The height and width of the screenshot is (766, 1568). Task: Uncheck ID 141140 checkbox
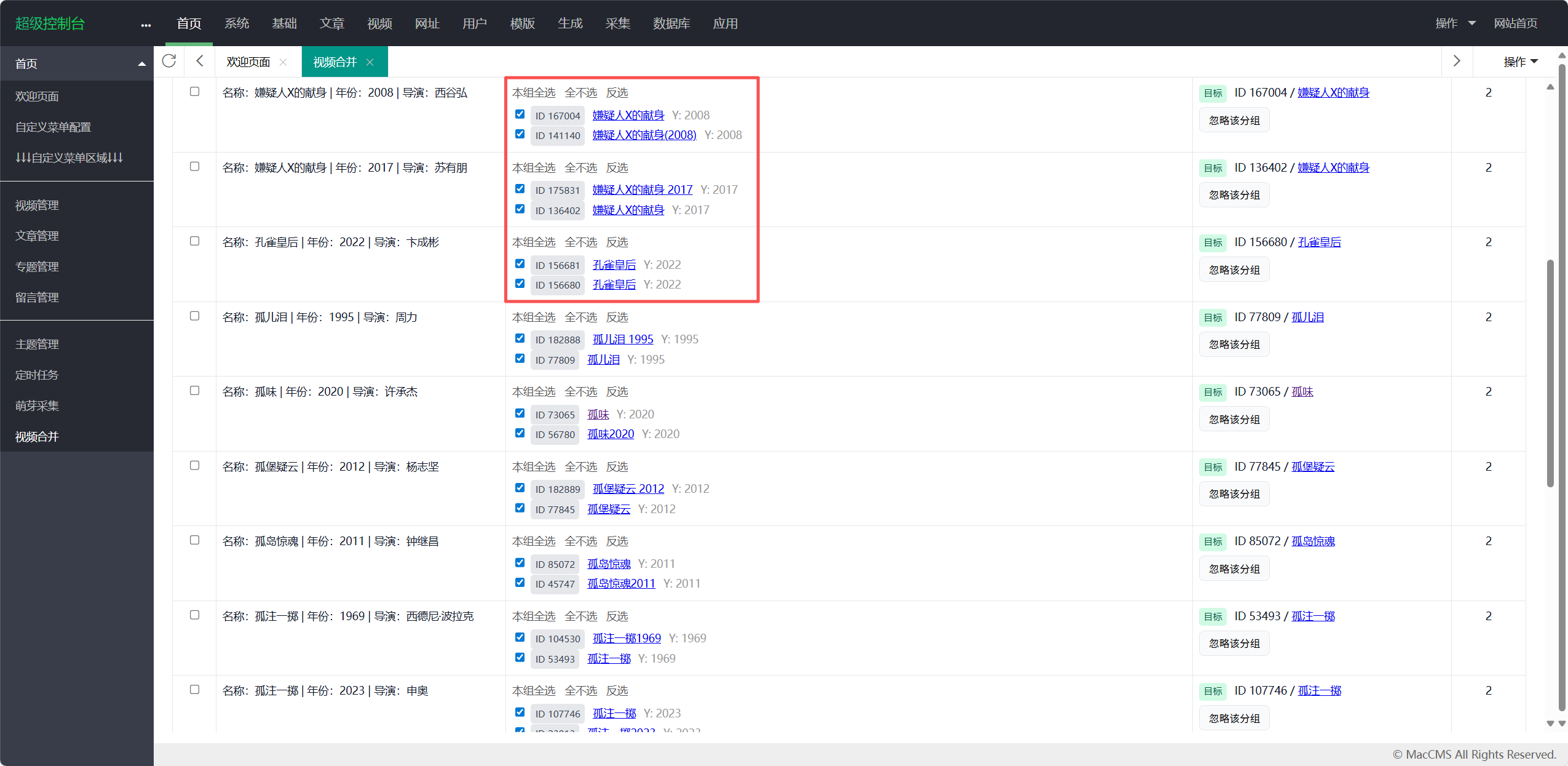520,134
